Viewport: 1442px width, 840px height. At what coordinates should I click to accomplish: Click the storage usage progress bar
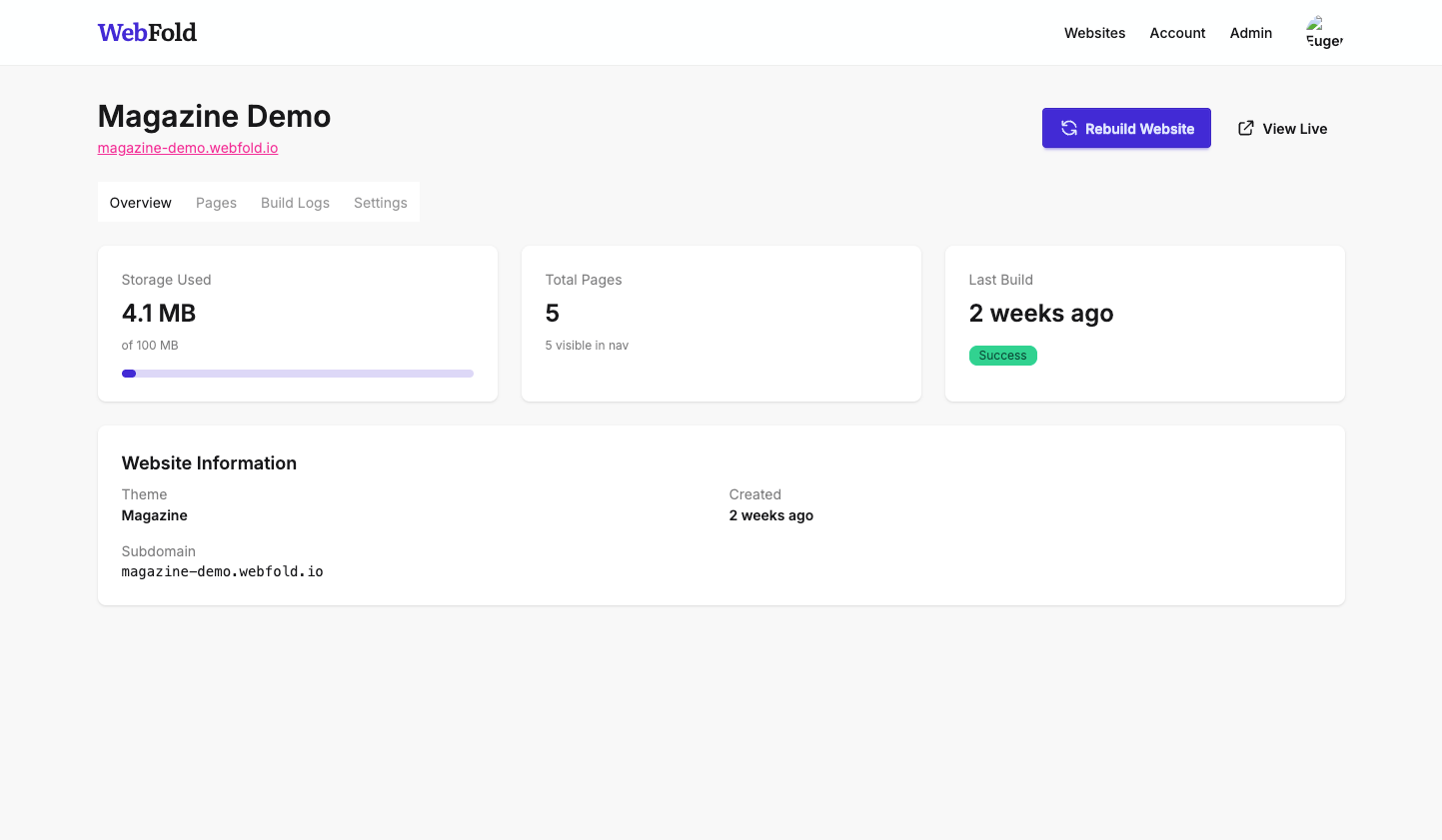(297, 374)
